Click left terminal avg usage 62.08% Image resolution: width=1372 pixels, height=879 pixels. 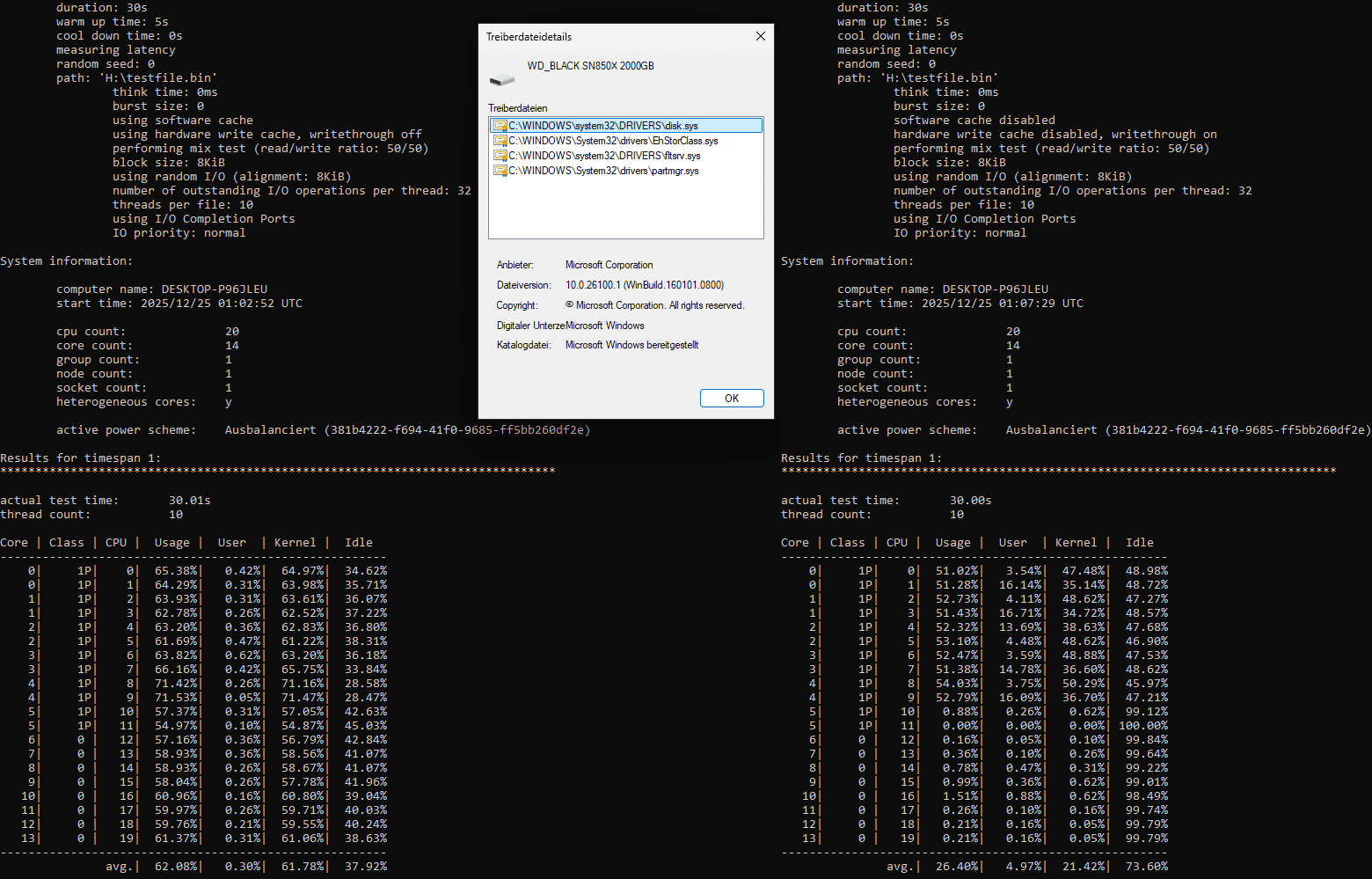pyautogui.click(x=176, y=867)
